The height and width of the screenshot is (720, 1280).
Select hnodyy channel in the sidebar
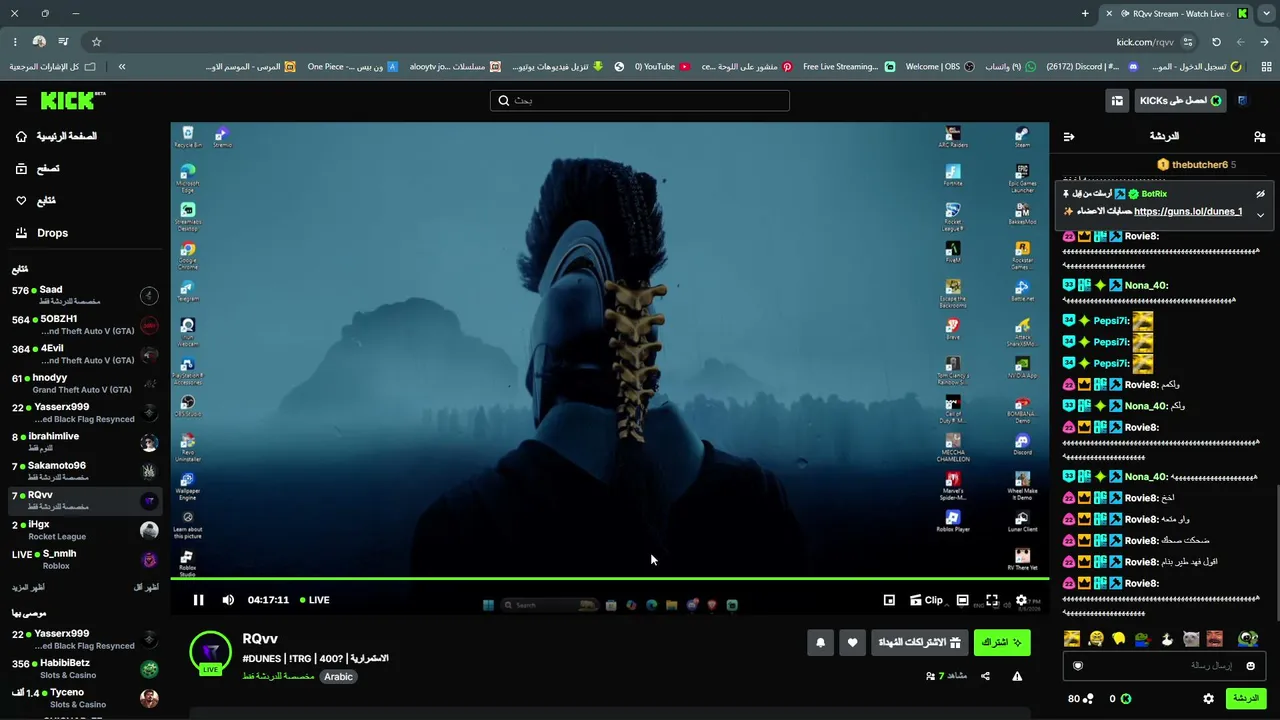[85, 384]
